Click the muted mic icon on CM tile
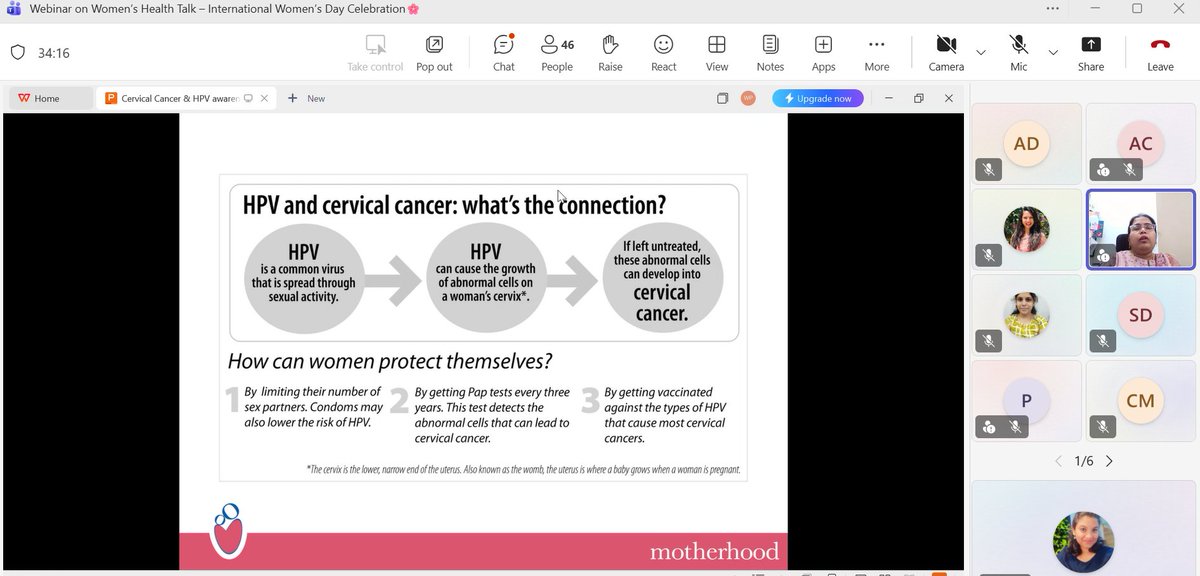Image resolution: width=1200 pixels, height=576 pixels. tap(1103, 427)
